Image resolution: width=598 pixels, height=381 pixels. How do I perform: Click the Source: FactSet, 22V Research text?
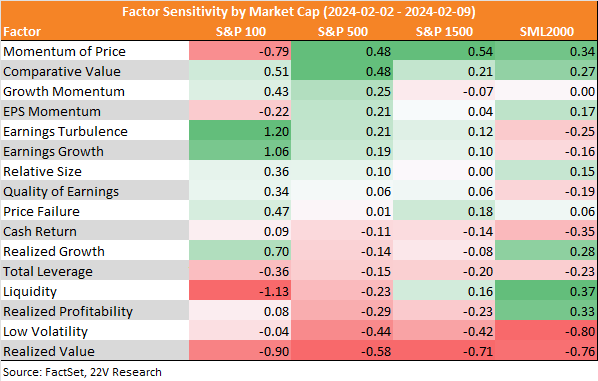(82, 372)
